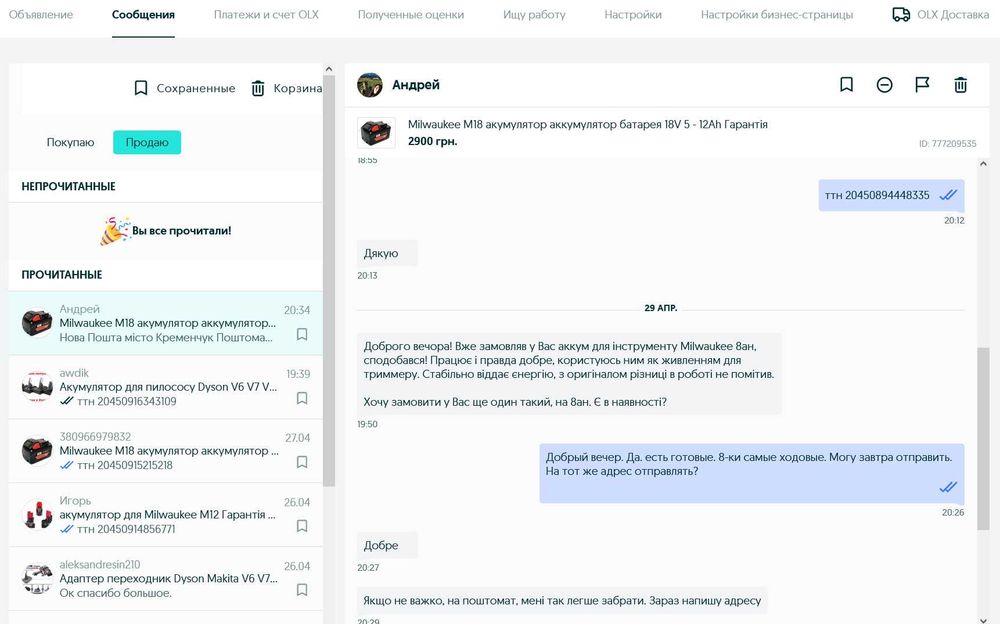The height and width of the screenshot is (624, 1000).
Task: Open the Корзина trash folder
Action: click(286, 88)
